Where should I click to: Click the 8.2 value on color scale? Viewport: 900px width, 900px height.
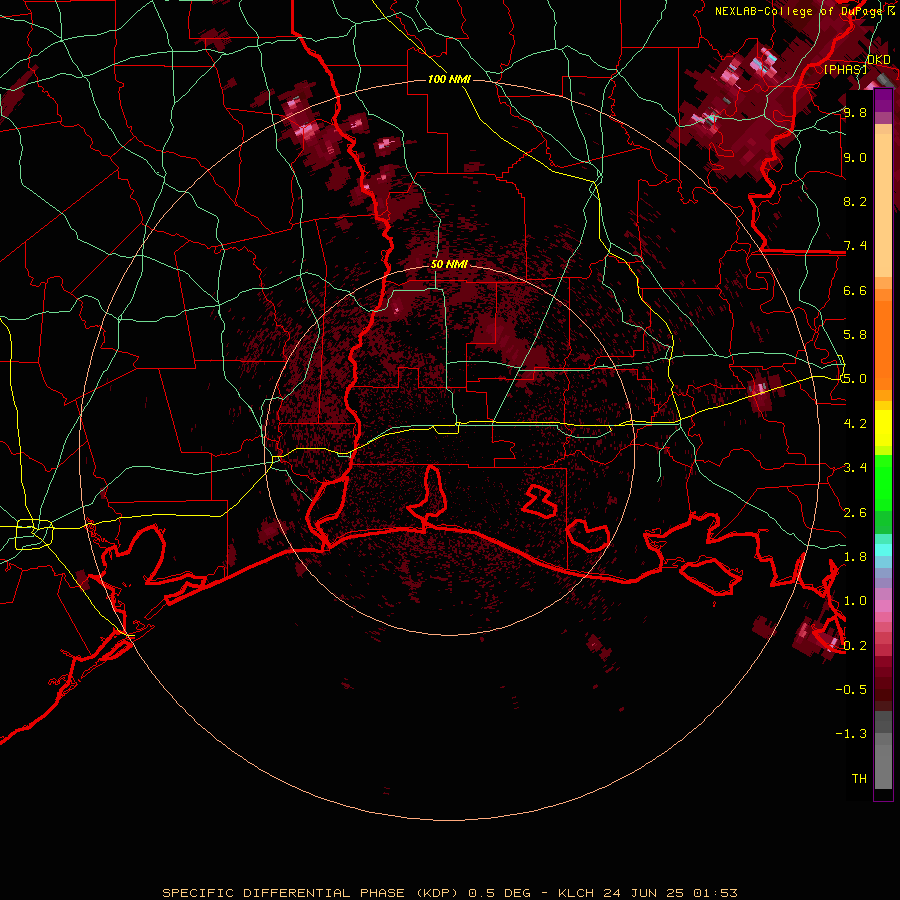click(x=855, y=201)
